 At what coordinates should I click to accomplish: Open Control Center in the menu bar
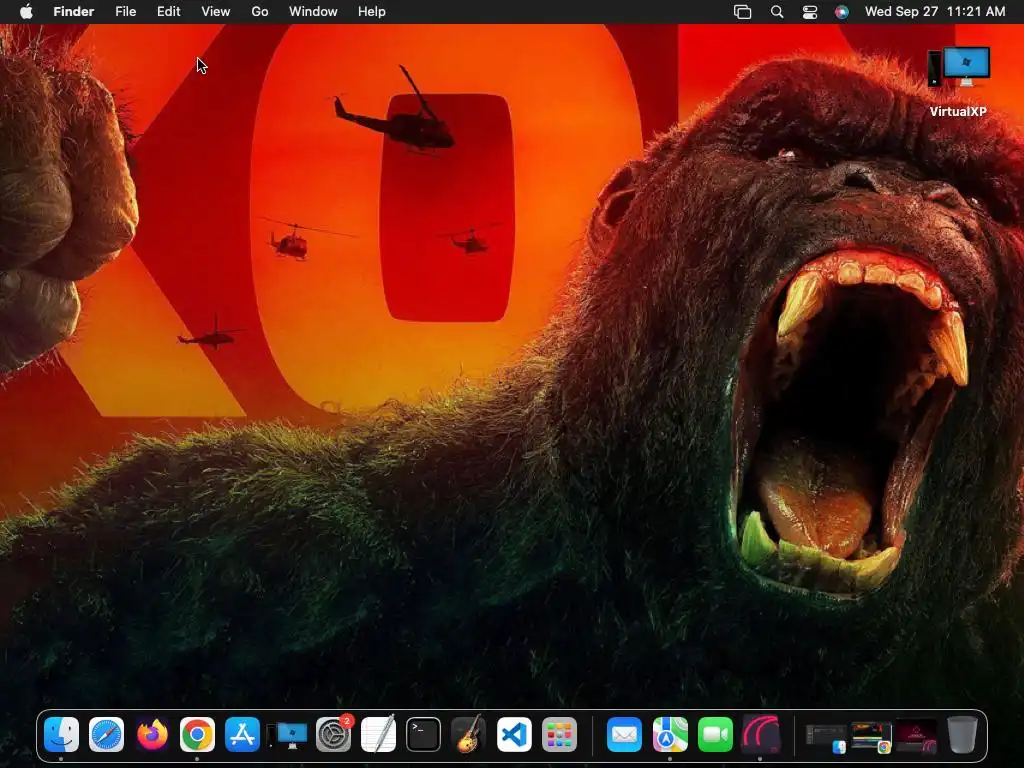pyautogui.click(x=810, y=12)
